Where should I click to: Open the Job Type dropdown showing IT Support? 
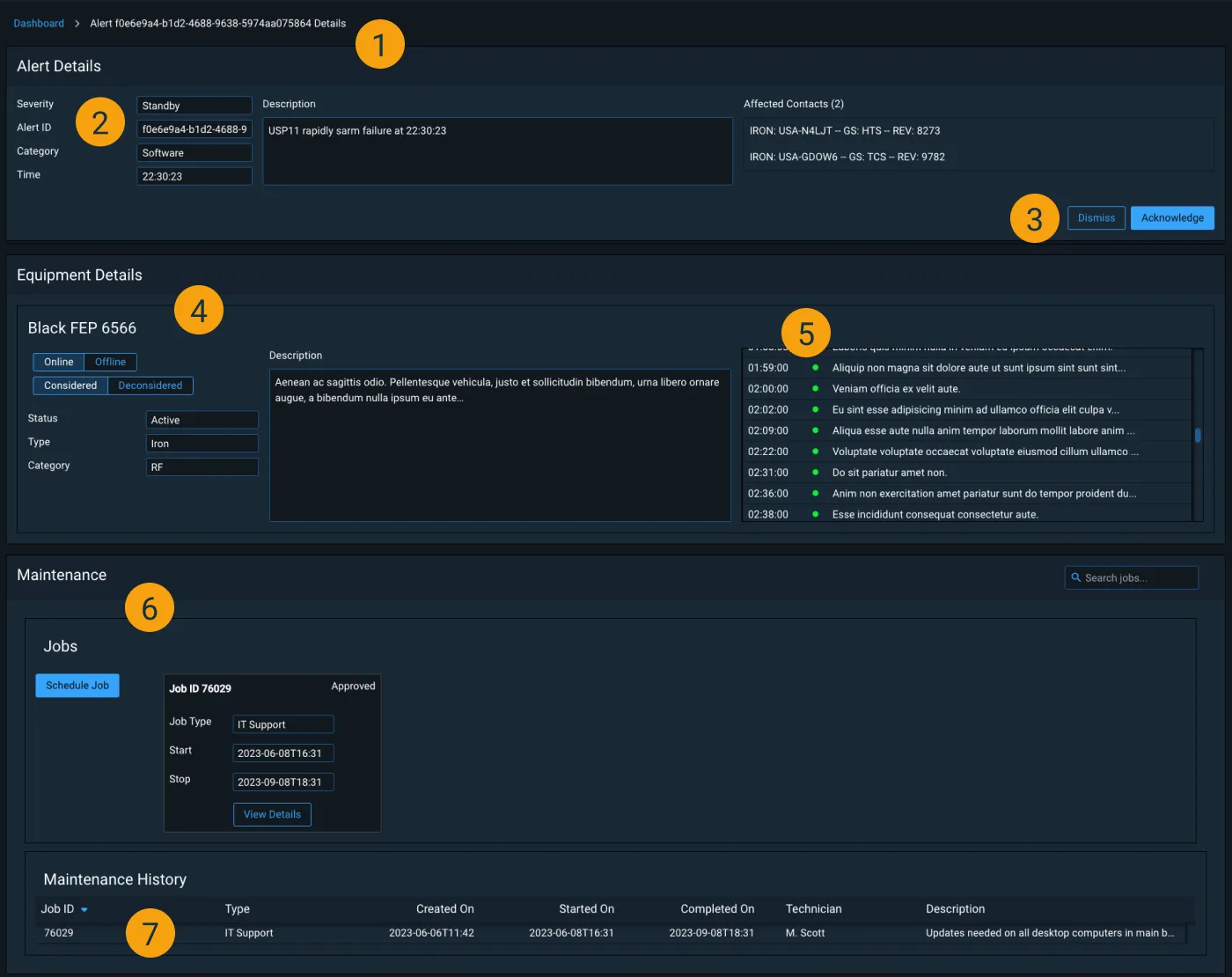(x=282, y=724)
